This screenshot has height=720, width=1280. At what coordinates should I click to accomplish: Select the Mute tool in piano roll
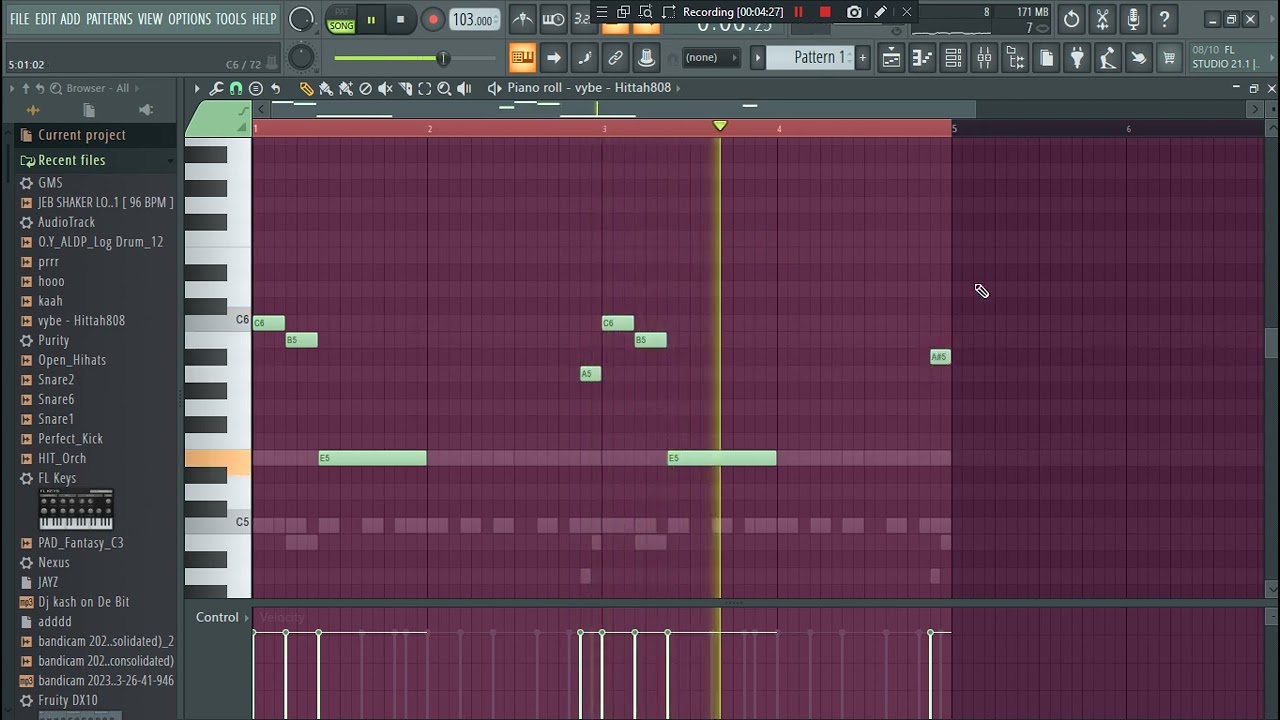click(x=385, y=88)
